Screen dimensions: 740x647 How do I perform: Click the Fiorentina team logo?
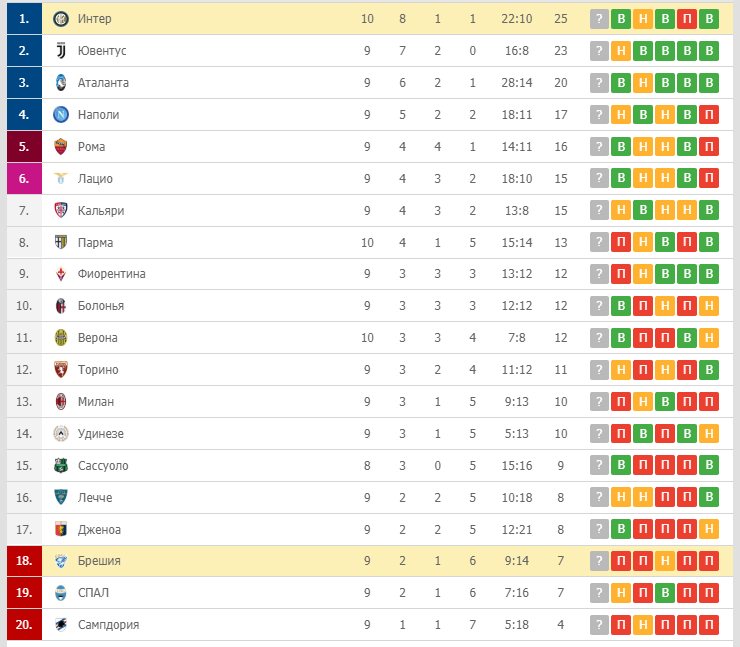(x=60, y=274)
